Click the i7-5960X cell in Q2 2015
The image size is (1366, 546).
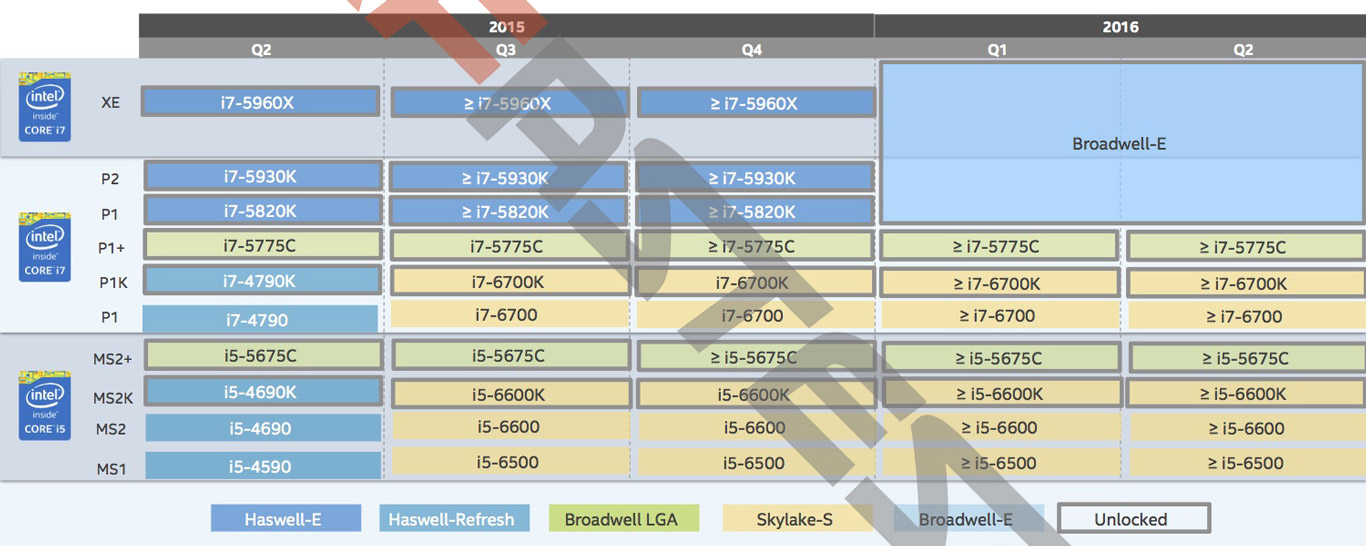[x=260, y=101]
